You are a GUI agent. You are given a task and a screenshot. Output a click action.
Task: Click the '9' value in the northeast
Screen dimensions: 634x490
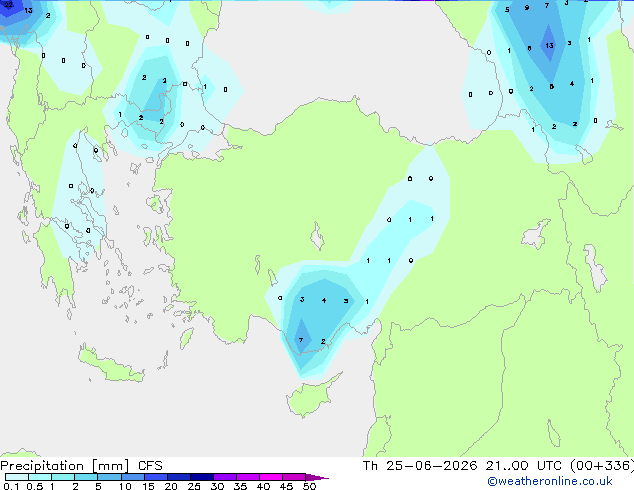(526, 8)
